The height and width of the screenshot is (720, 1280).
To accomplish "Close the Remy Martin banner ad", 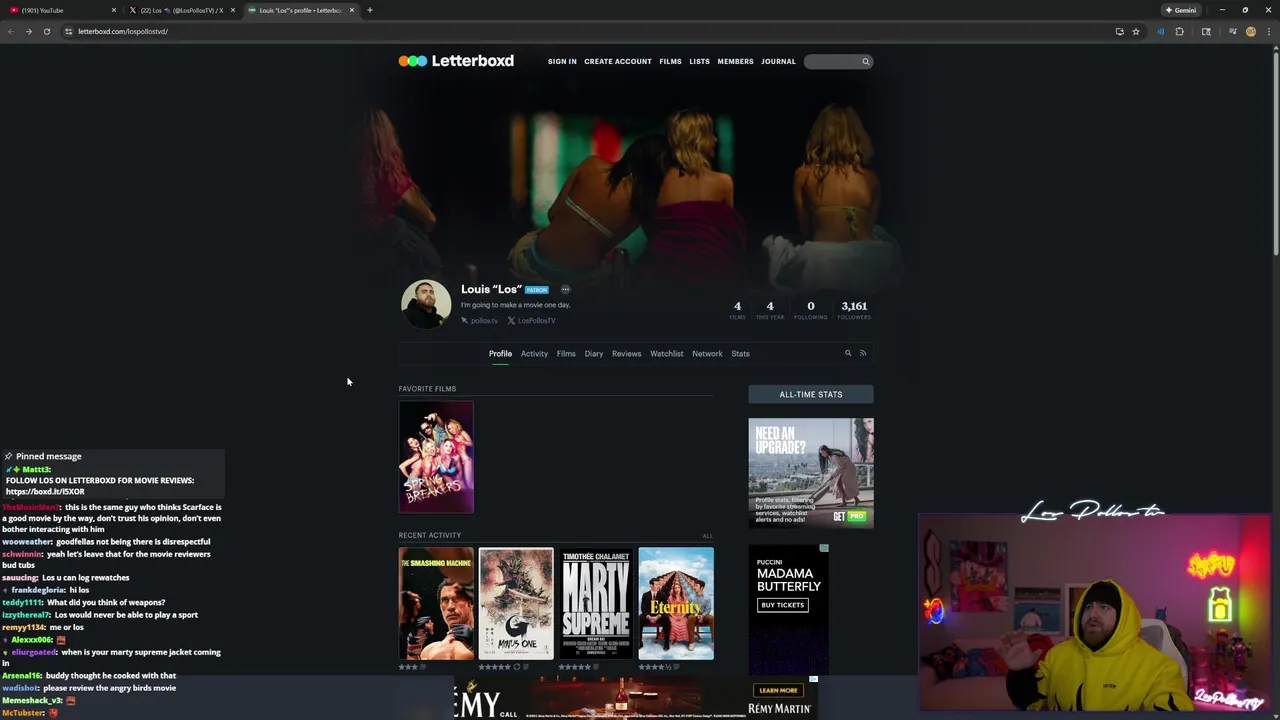I will (x=813, y=679).
